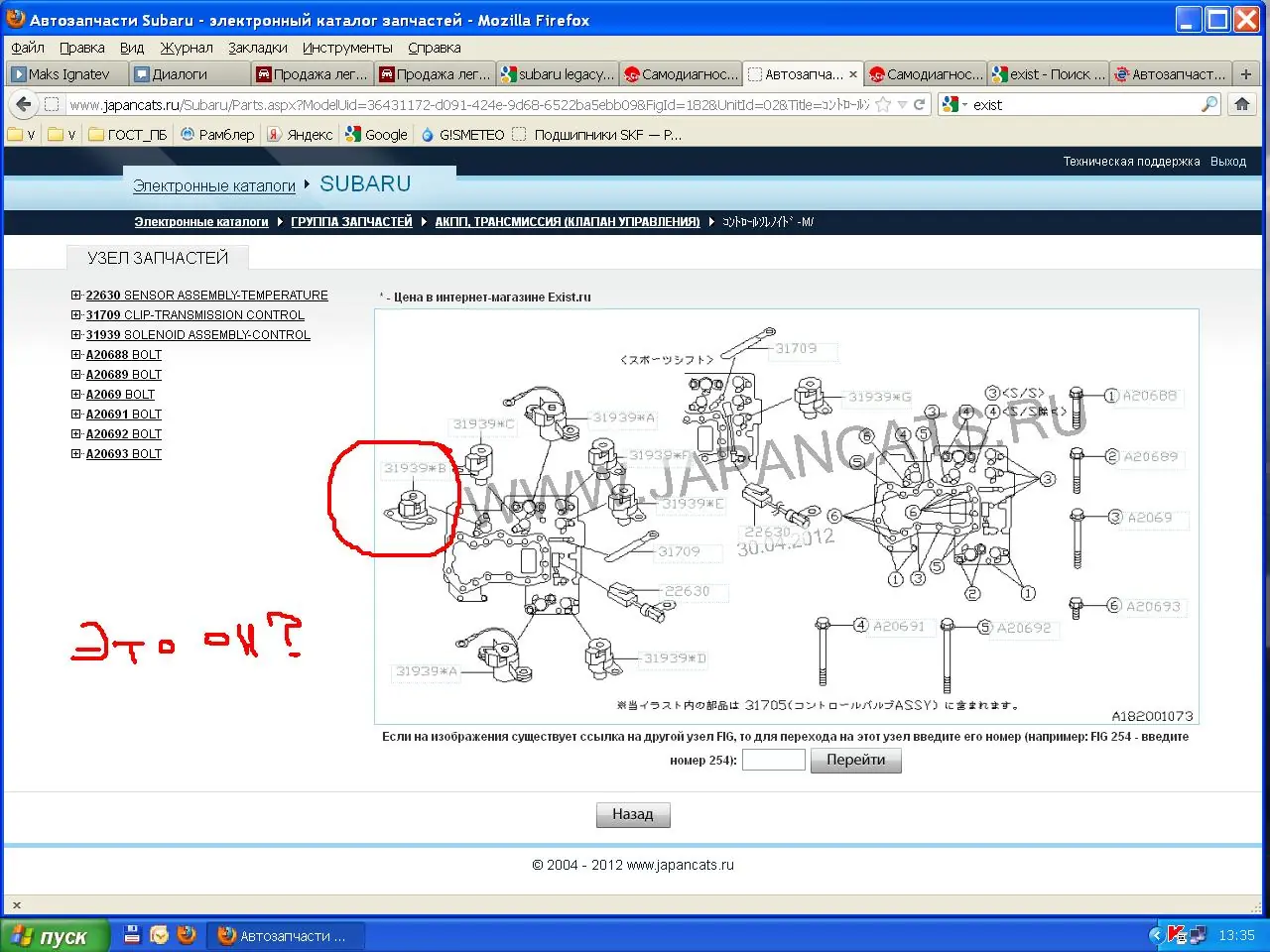This screenshot has width=1270, height=952.
Task: Open the Инструменты menu
Action: point(347,48)
